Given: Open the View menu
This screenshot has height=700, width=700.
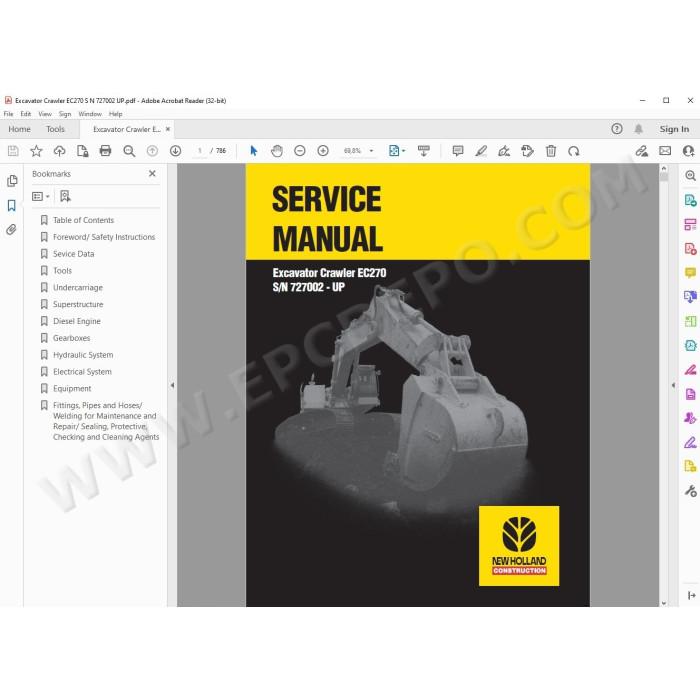Looking at the screenshot, I should (45, 114).
